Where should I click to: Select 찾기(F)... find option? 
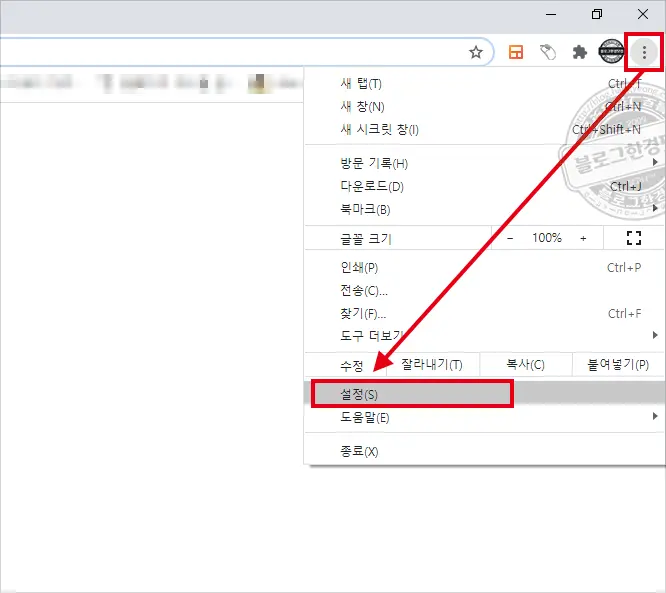coord(485,313)
